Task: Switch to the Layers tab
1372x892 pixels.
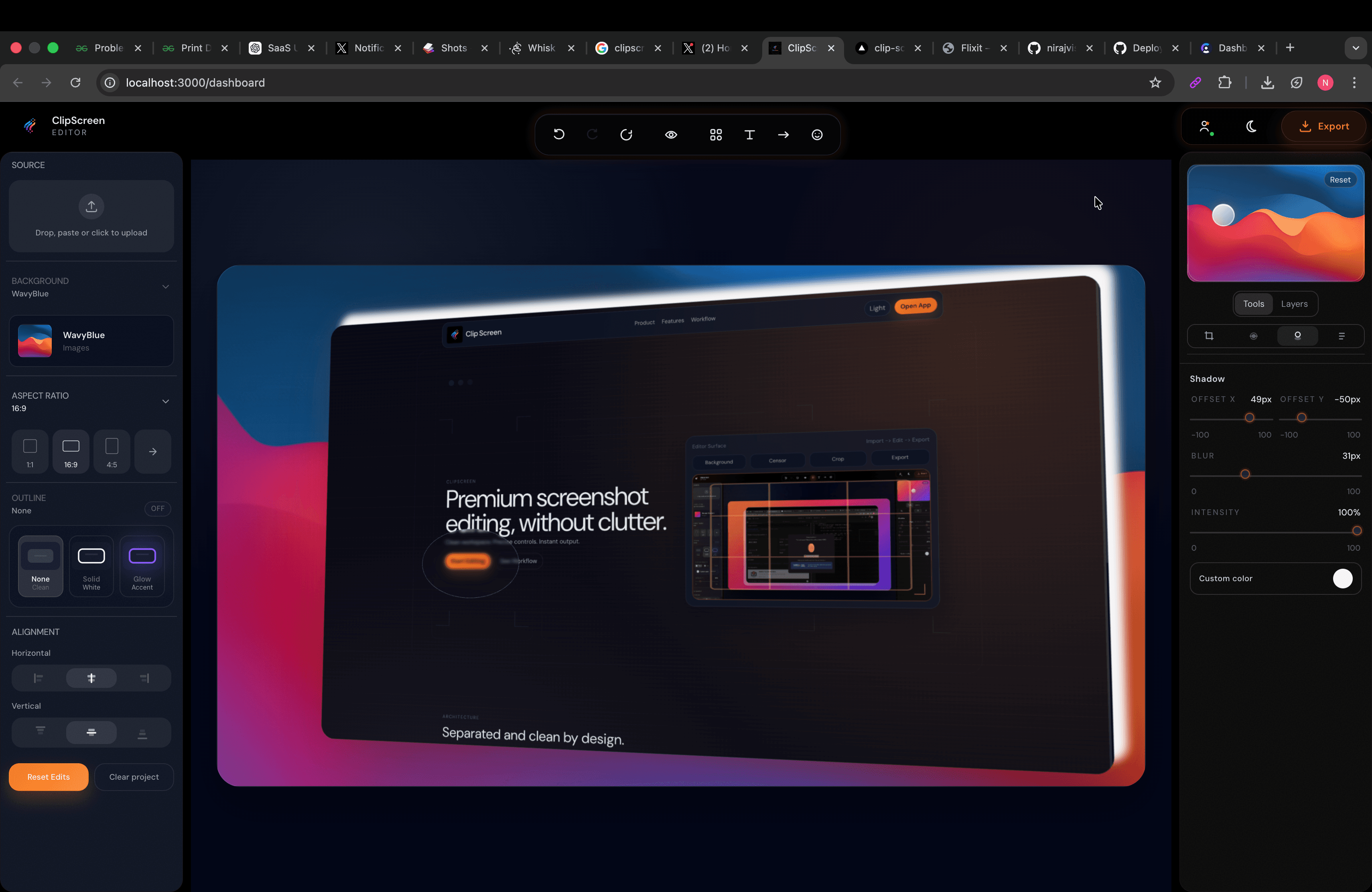Action: (x=1294, y=304)
